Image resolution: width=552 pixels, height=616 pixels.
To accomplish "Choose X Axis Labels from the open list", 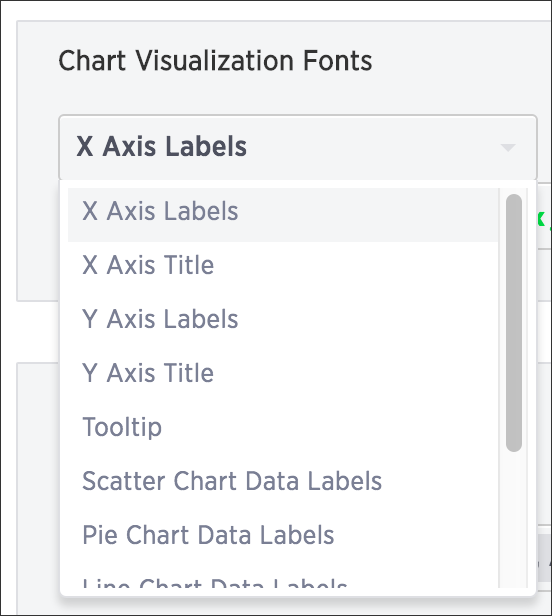I will [283, 214].
